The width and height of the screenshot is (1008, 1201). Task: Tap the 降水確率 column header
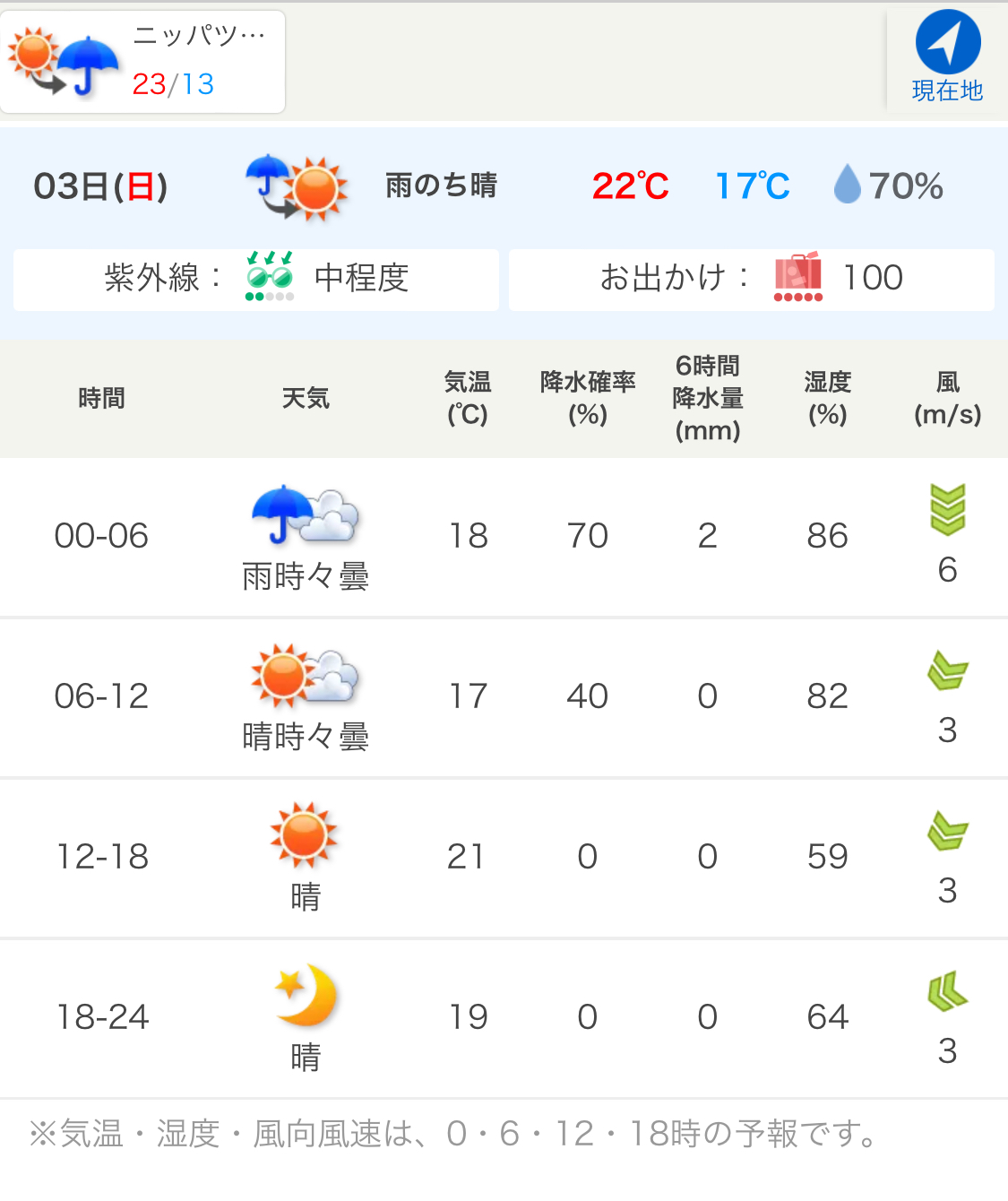[x=588, y=398]
